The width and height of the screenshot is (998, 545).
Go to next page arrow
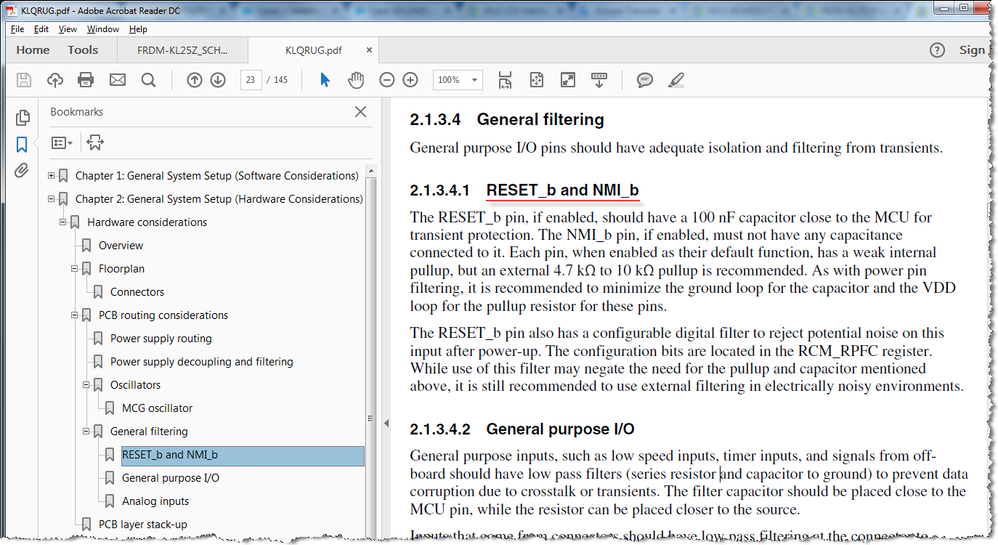tap(218, 80)
